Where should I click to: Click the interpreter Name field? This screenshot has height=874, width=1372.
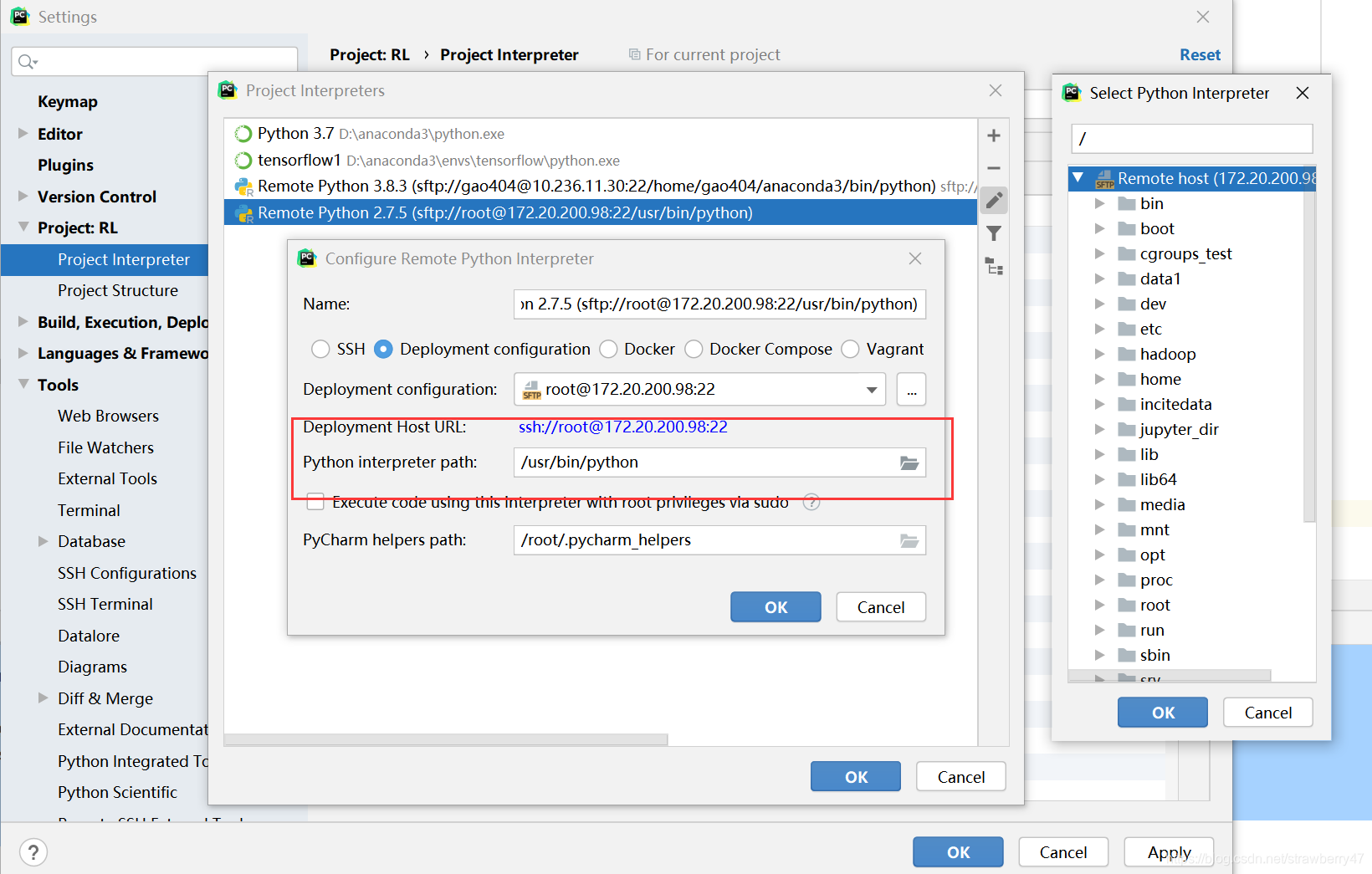(x=719, y=304)
